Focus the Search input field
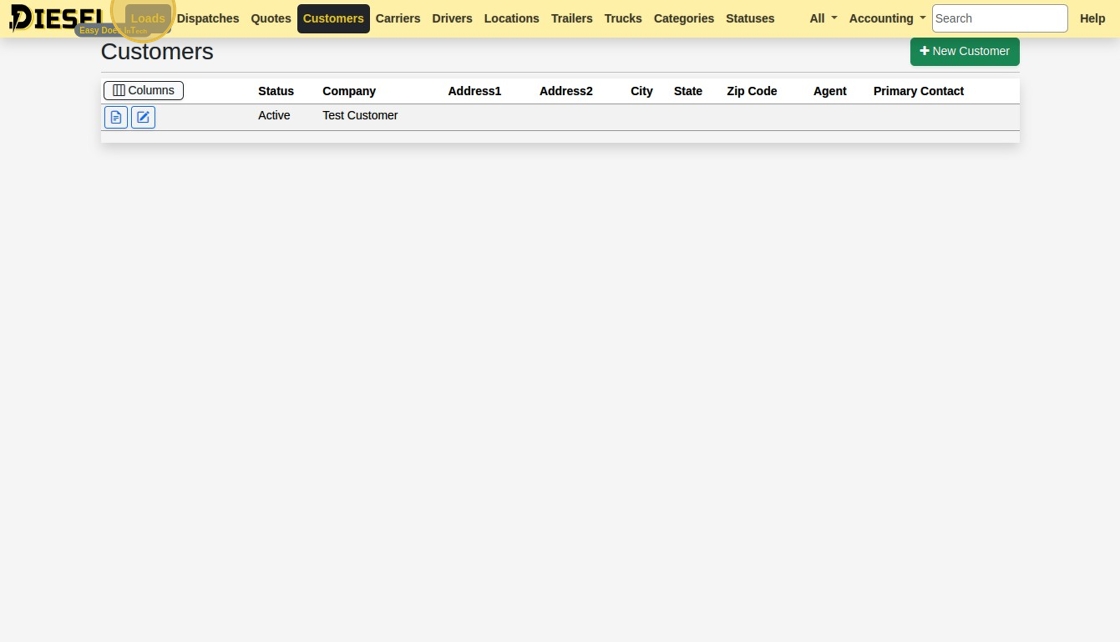Viewport: 1120px width, 642px height. [x=999, y=19]
